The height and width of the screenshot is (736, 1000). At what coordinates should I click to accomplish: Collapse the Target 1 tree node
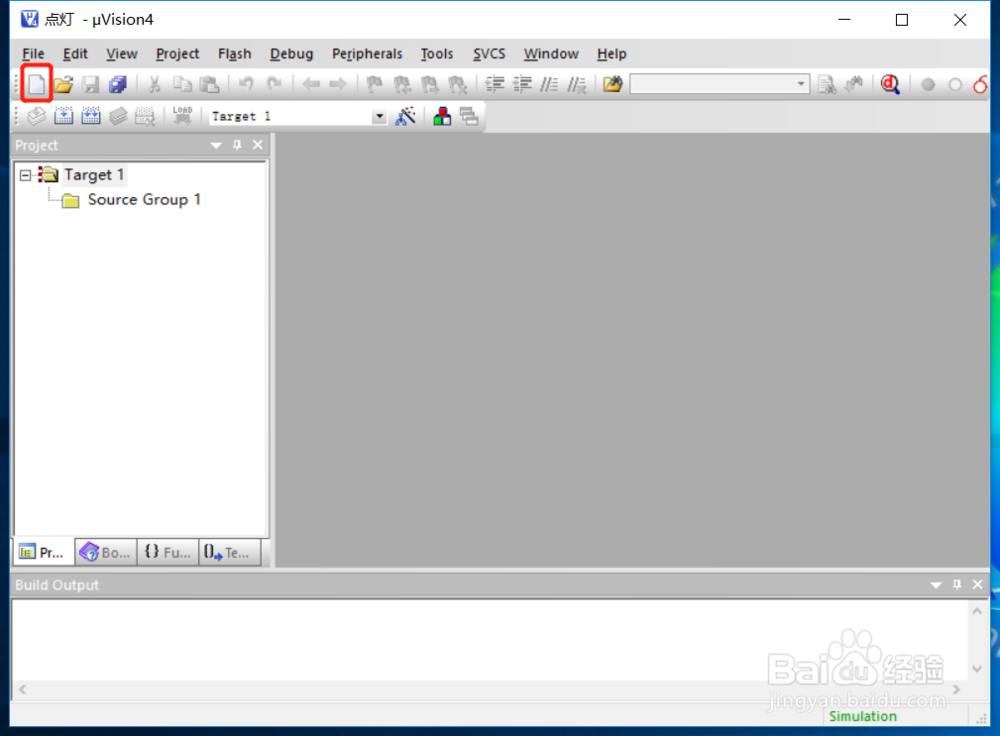(25, 175)
